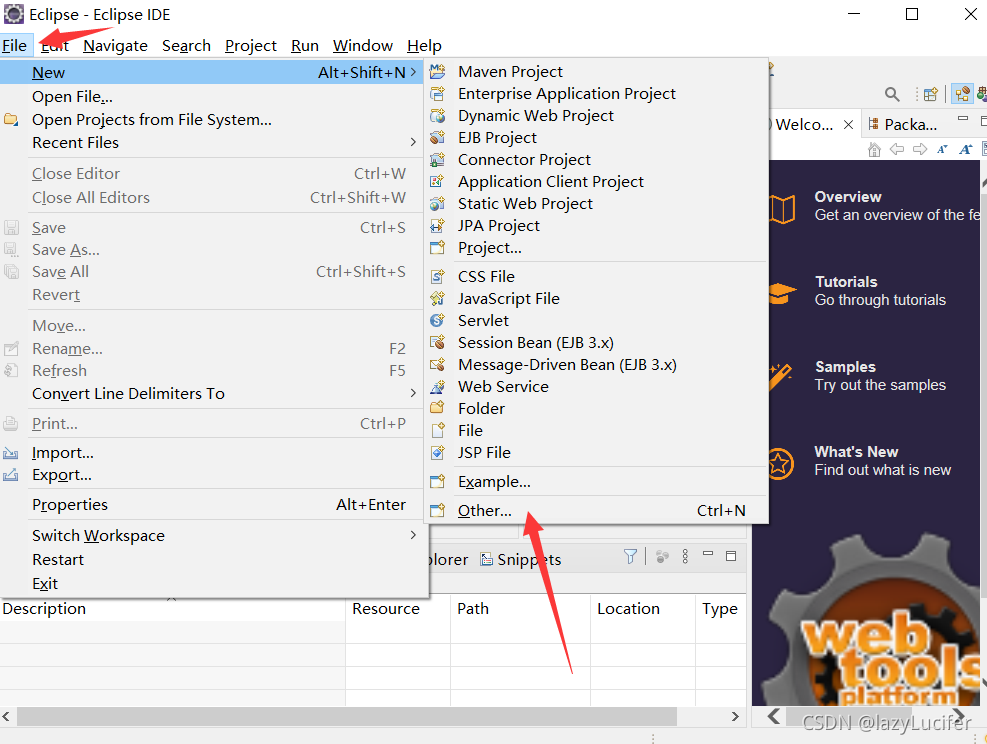
Task: Open the Help menu
Action: point(424,46)
